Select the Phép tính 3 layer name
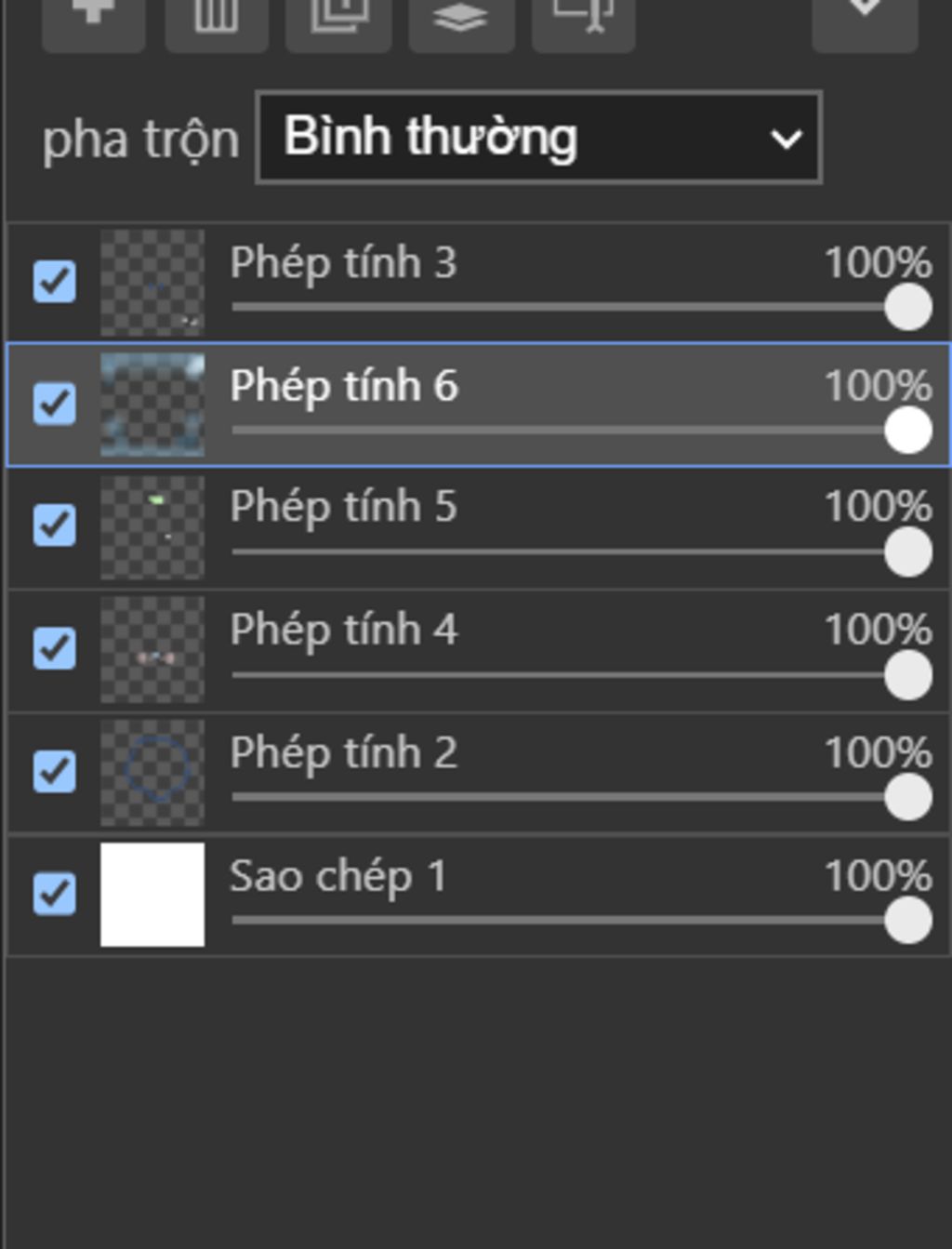This screenshot has width=952, height=1249. [x=343, y=262]
